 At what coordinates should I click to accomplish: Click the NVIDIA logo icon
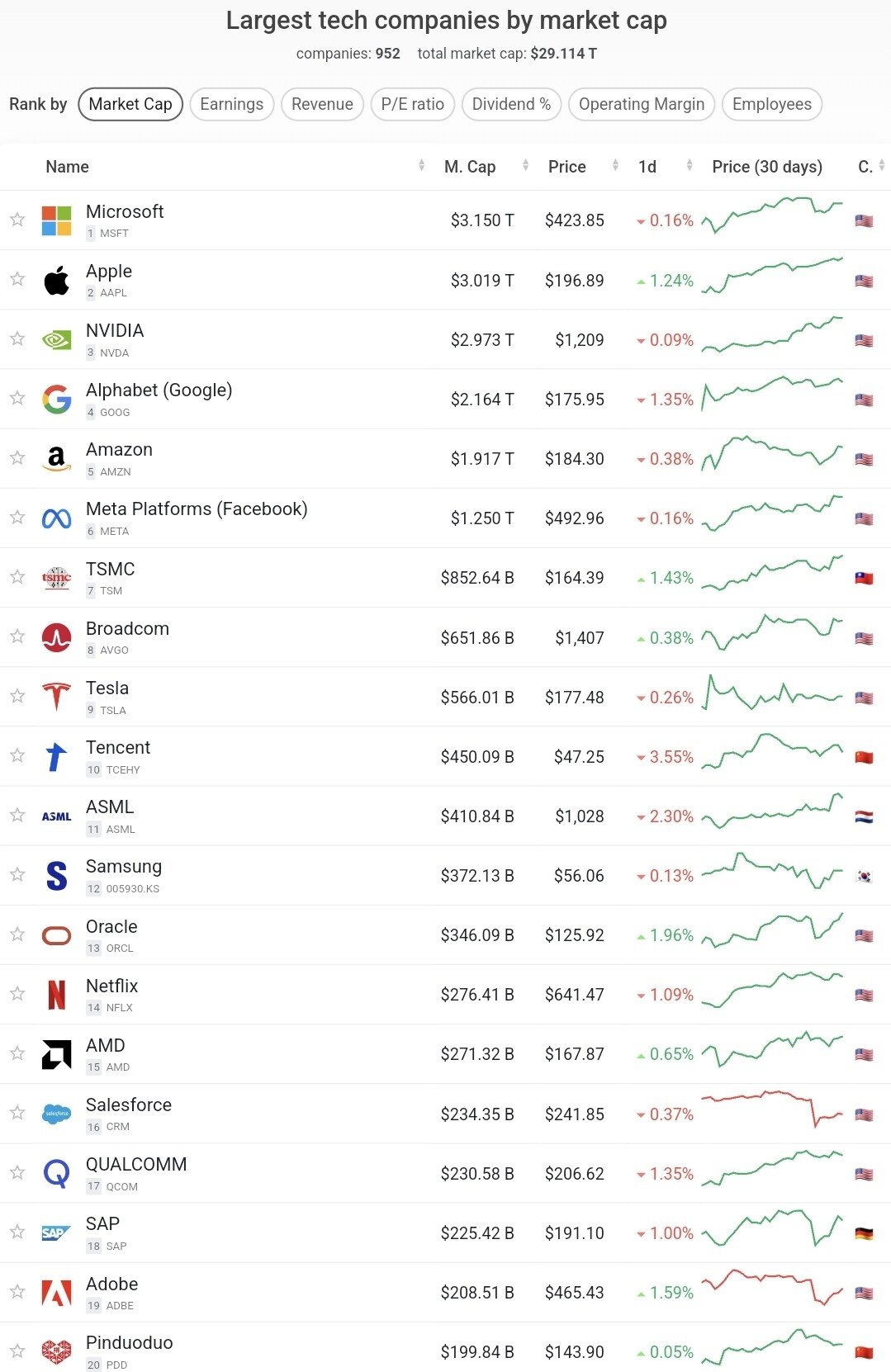pos(56,339)
